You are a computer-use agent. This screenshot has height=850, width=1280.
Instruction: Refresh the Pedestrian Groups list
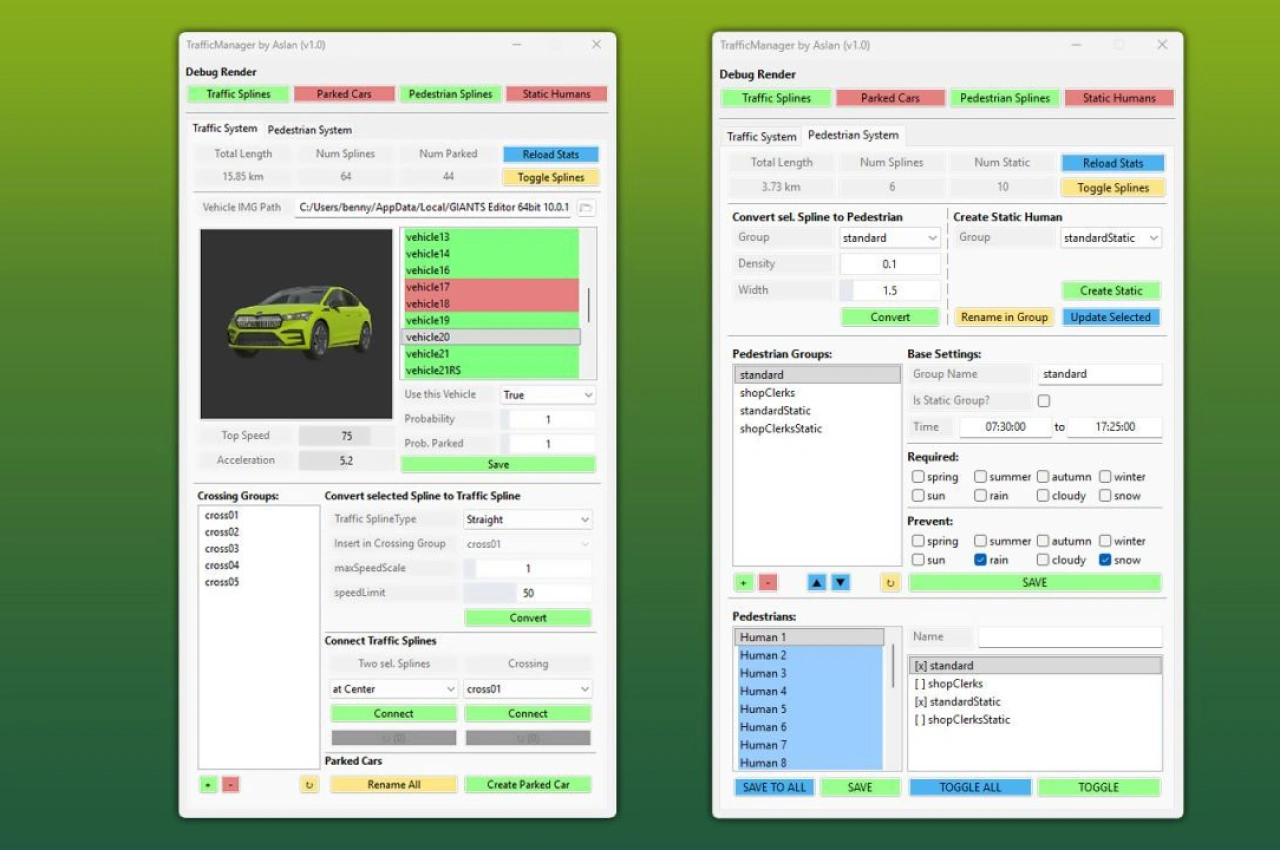[890, 582]
